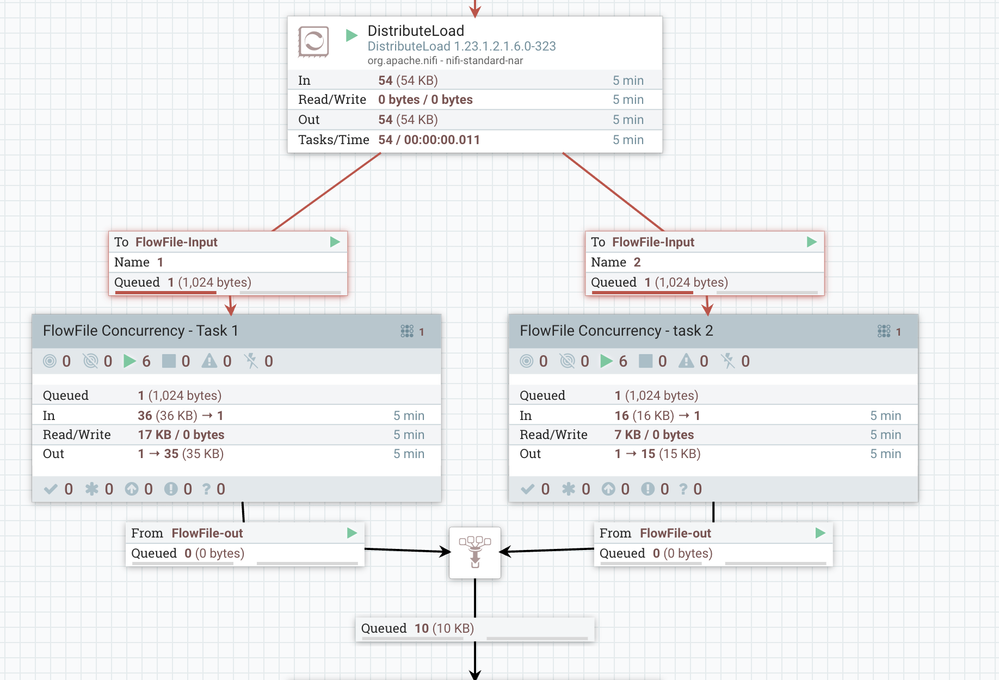Click DistributeLoad Tasks/Time value 54 / 00:00:00.011
The image size is (999, 680).
(x=429, y=140)
